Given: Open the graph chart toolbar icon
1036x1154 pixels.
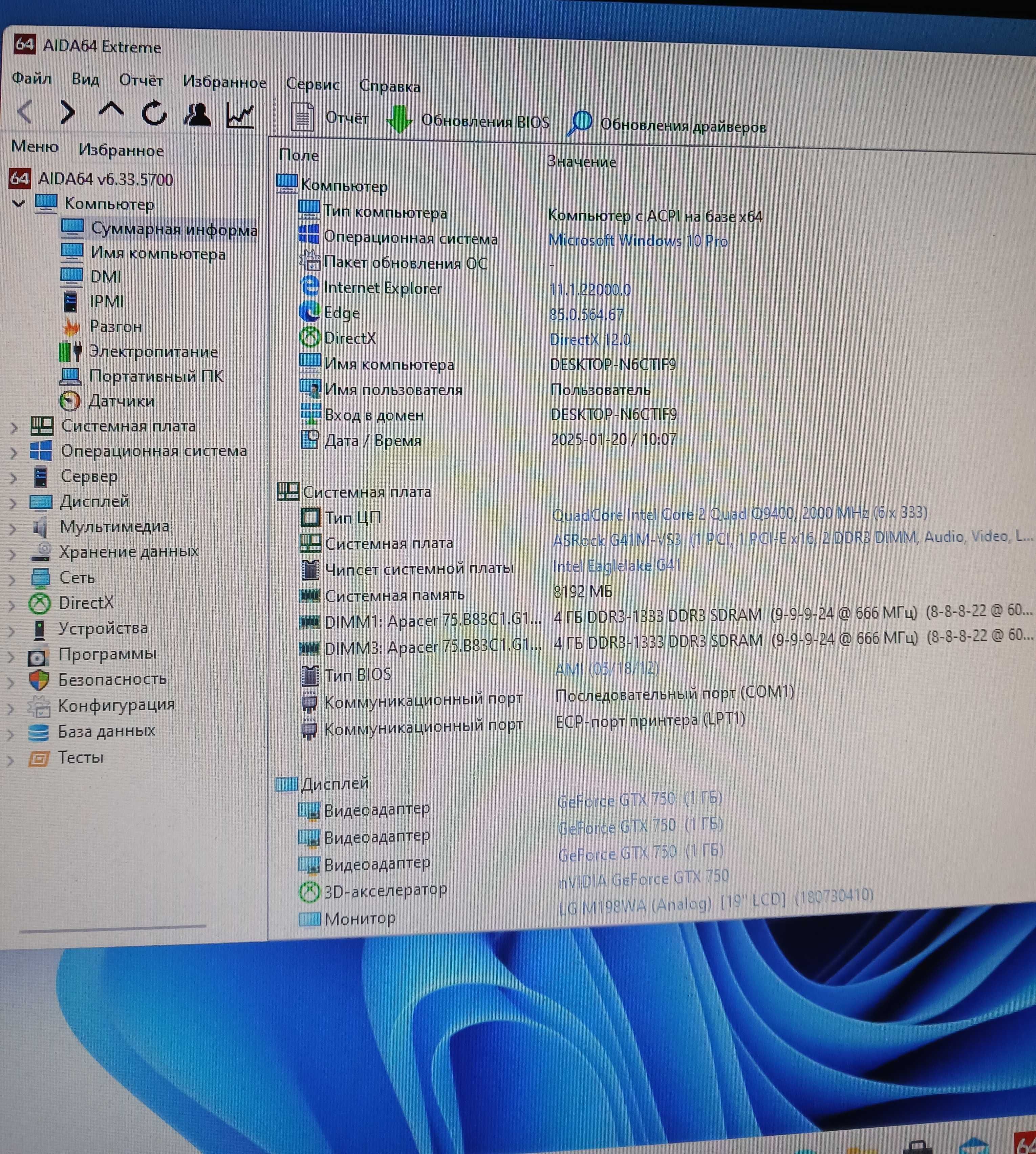Looking at the screenshot, I should [x=240, y=116].
